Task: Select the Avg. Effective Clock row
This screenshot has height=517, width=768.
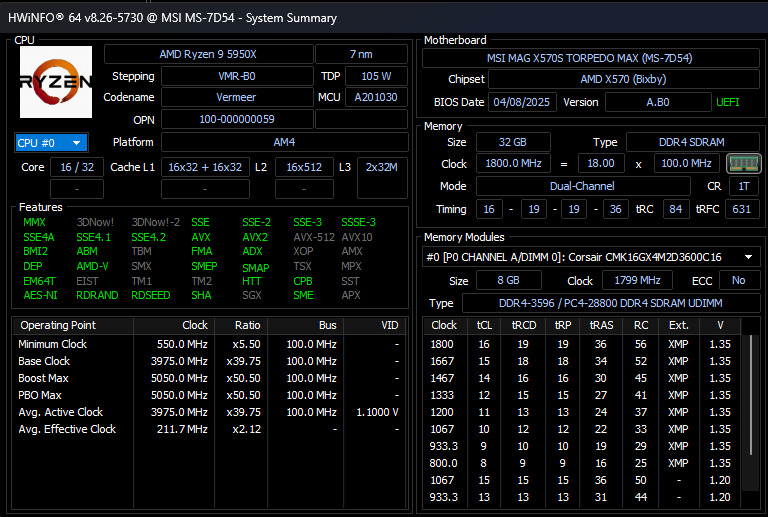Action: 209,429
